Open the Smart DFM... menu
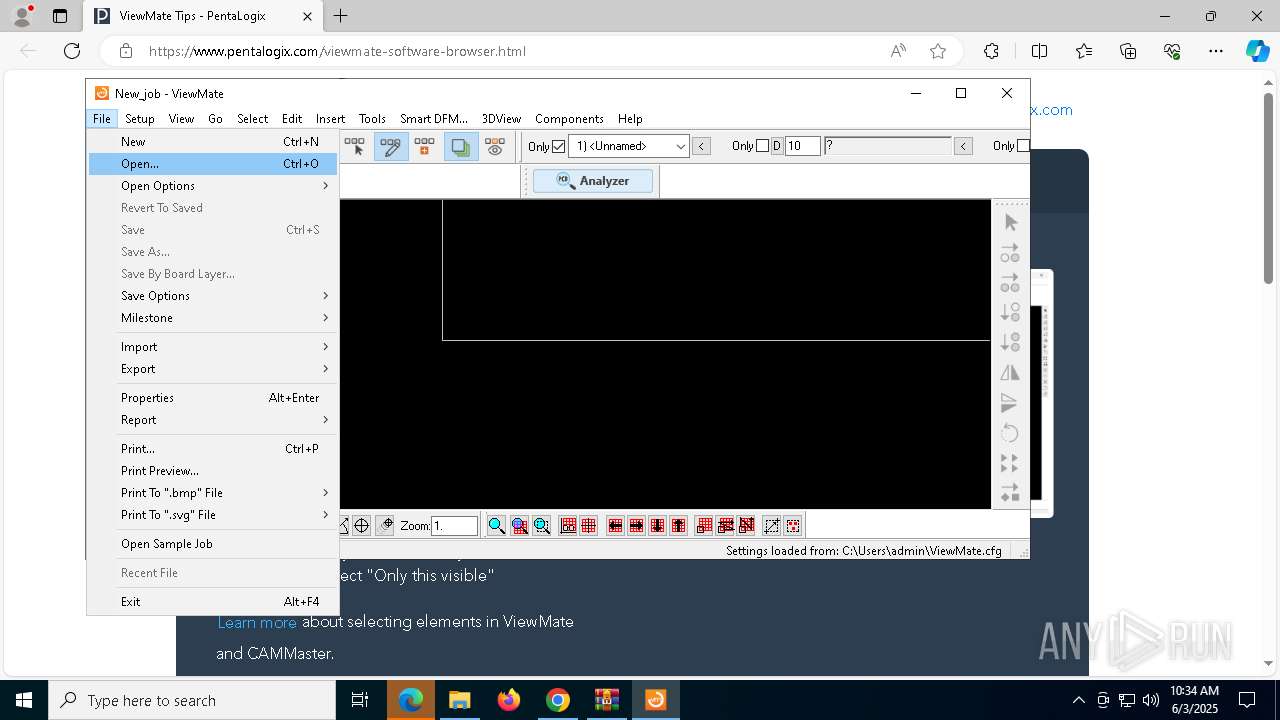 click(x=434, y=118)
